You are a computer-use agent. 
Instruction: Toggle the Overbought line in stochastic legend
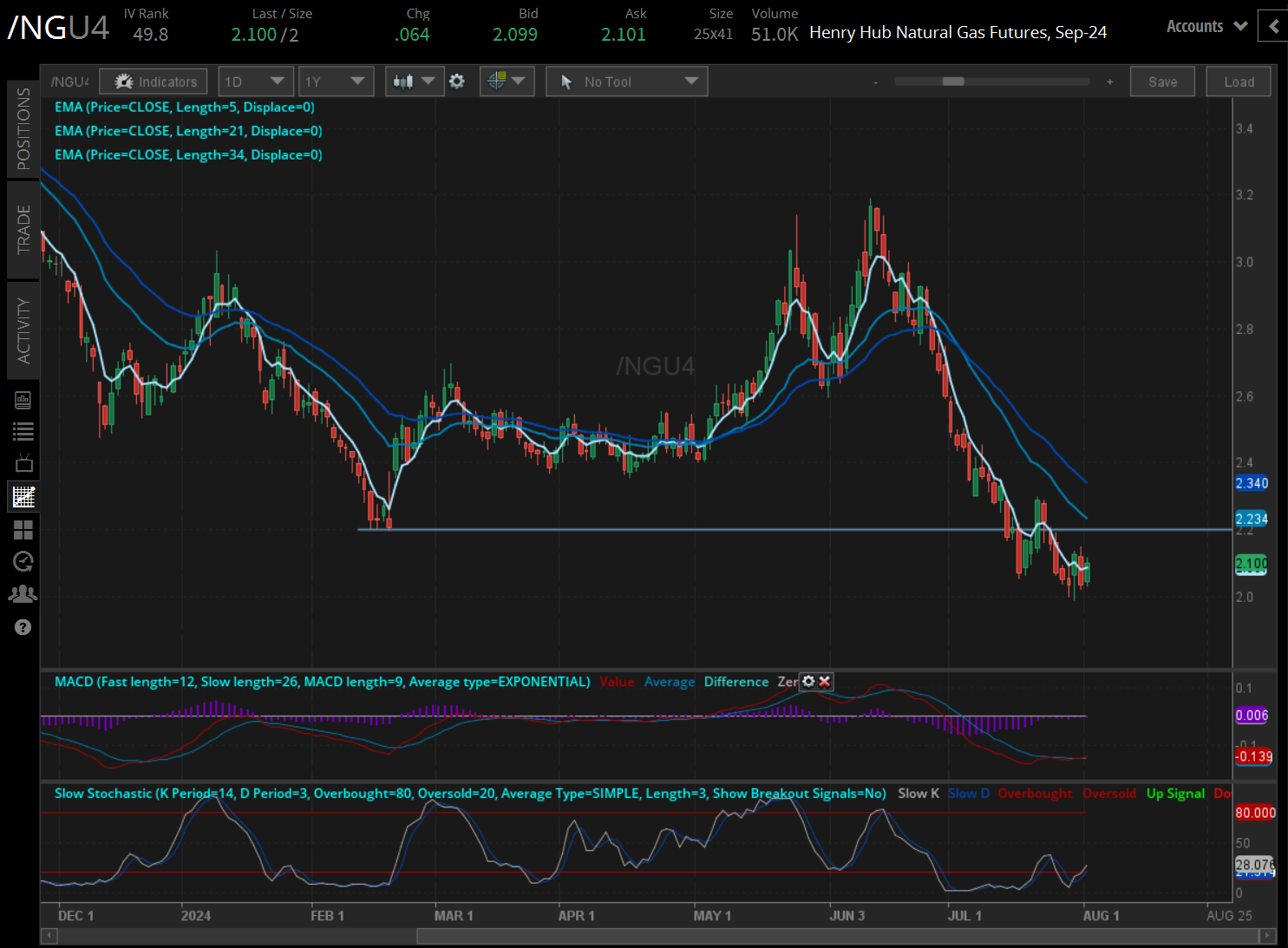[x=1035, y=793]
